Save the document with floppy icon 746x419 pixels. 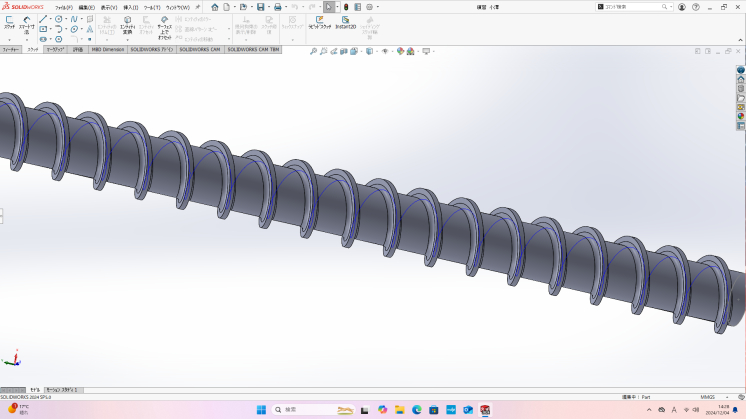(x=260, y=7)
